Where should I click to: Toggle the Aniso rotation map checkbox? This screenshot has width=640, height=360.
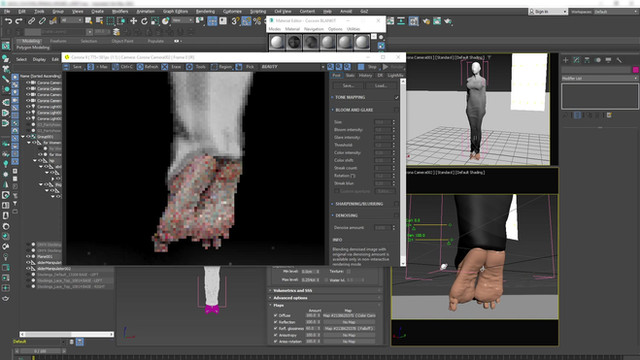276,341
